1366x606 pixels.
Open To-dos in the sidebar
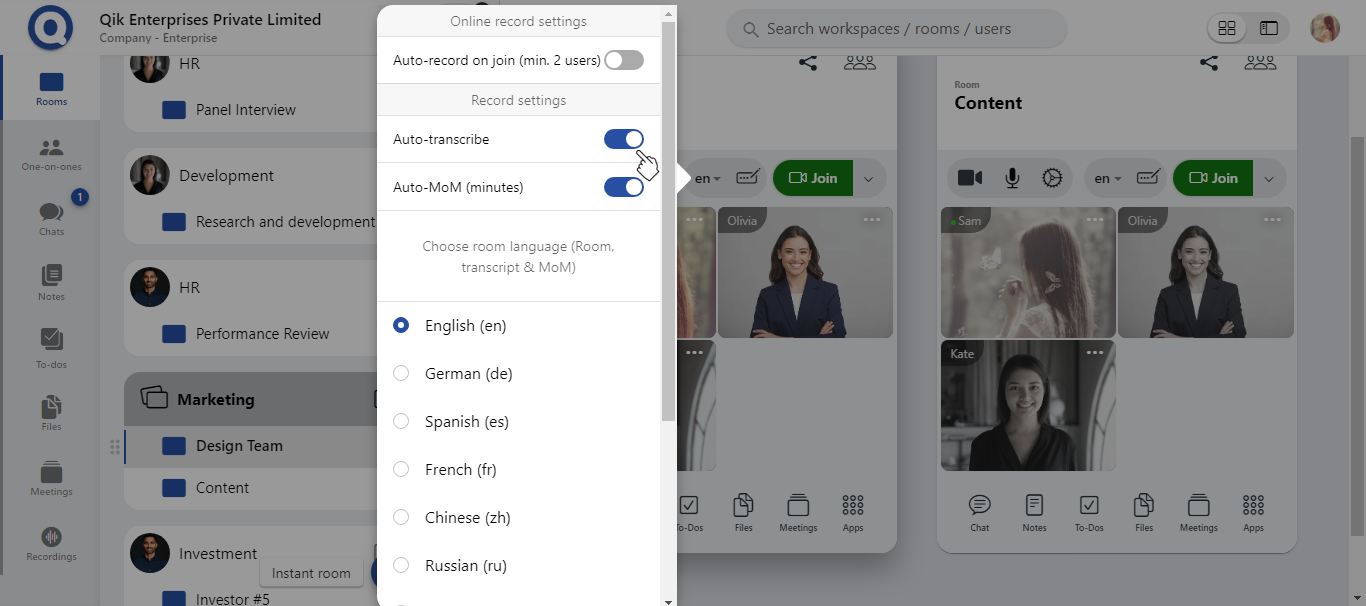coord(50,347)
